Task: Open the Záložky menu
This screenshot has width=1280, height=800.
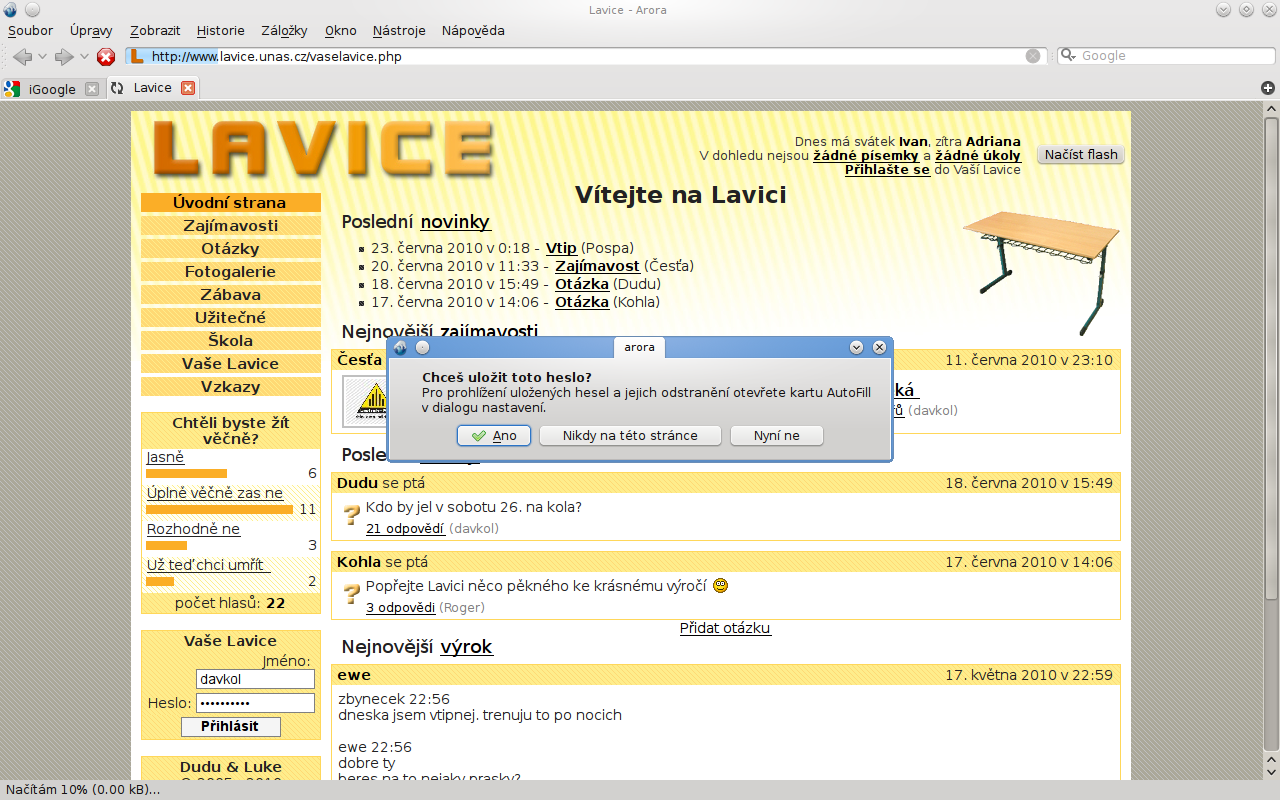Action: coord(284,30)
